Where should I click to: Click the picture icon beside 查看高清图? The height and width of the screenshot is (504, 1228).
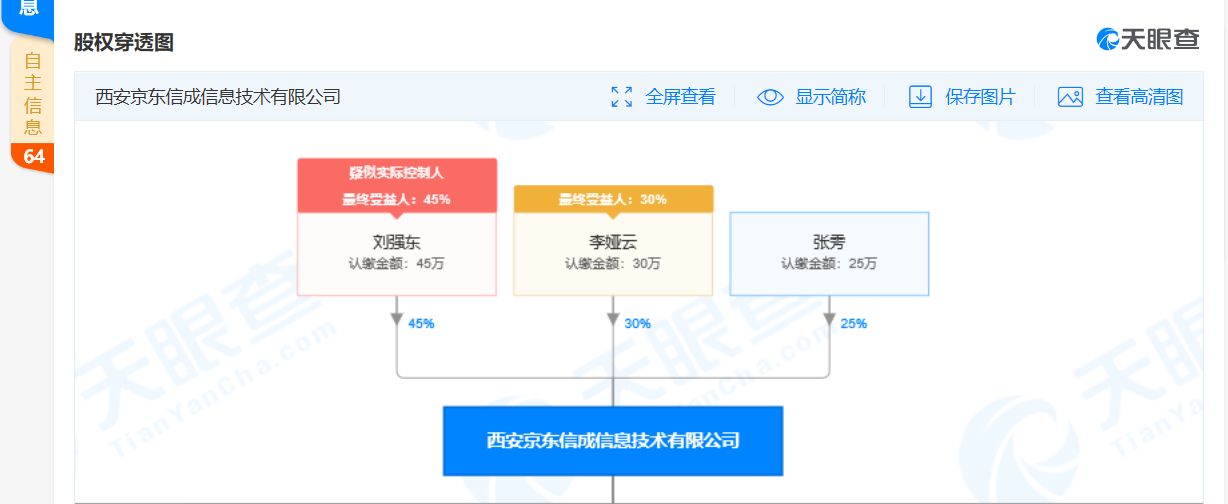1070,97
